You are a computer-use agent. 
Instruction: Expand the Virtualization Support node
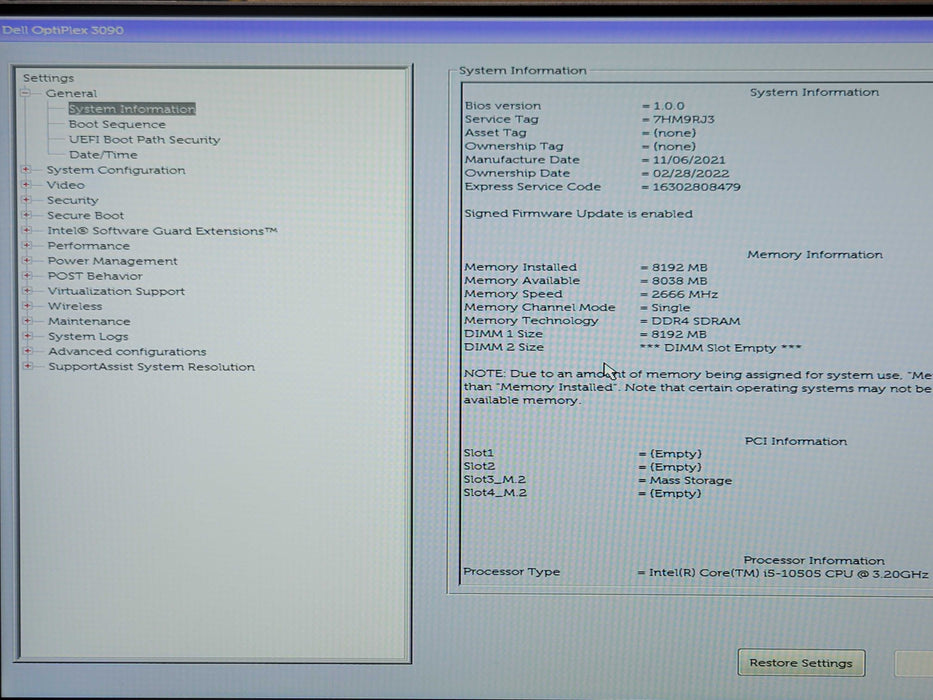click(x=27, y=290)
